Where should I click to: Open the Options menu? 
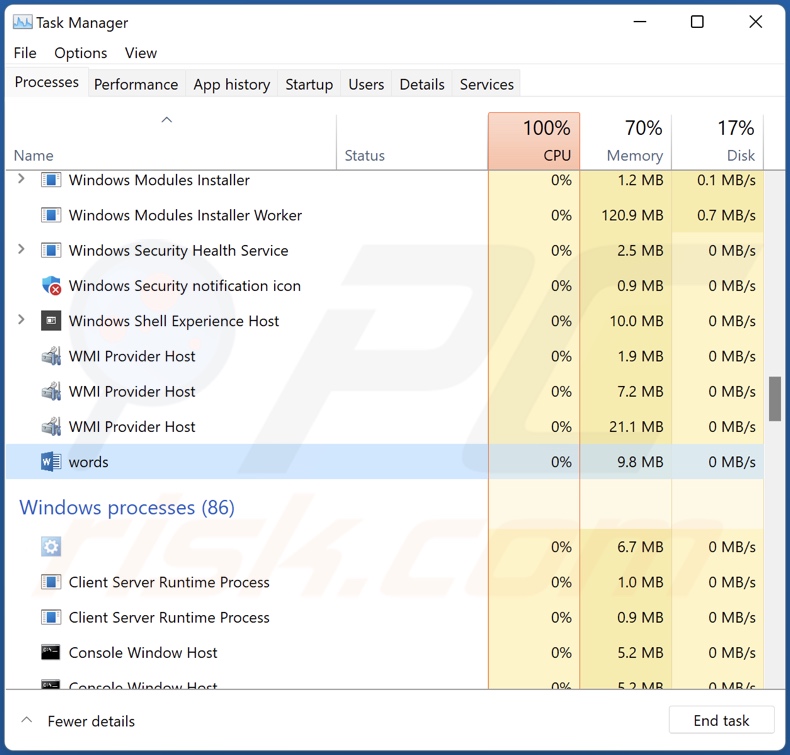81,53
